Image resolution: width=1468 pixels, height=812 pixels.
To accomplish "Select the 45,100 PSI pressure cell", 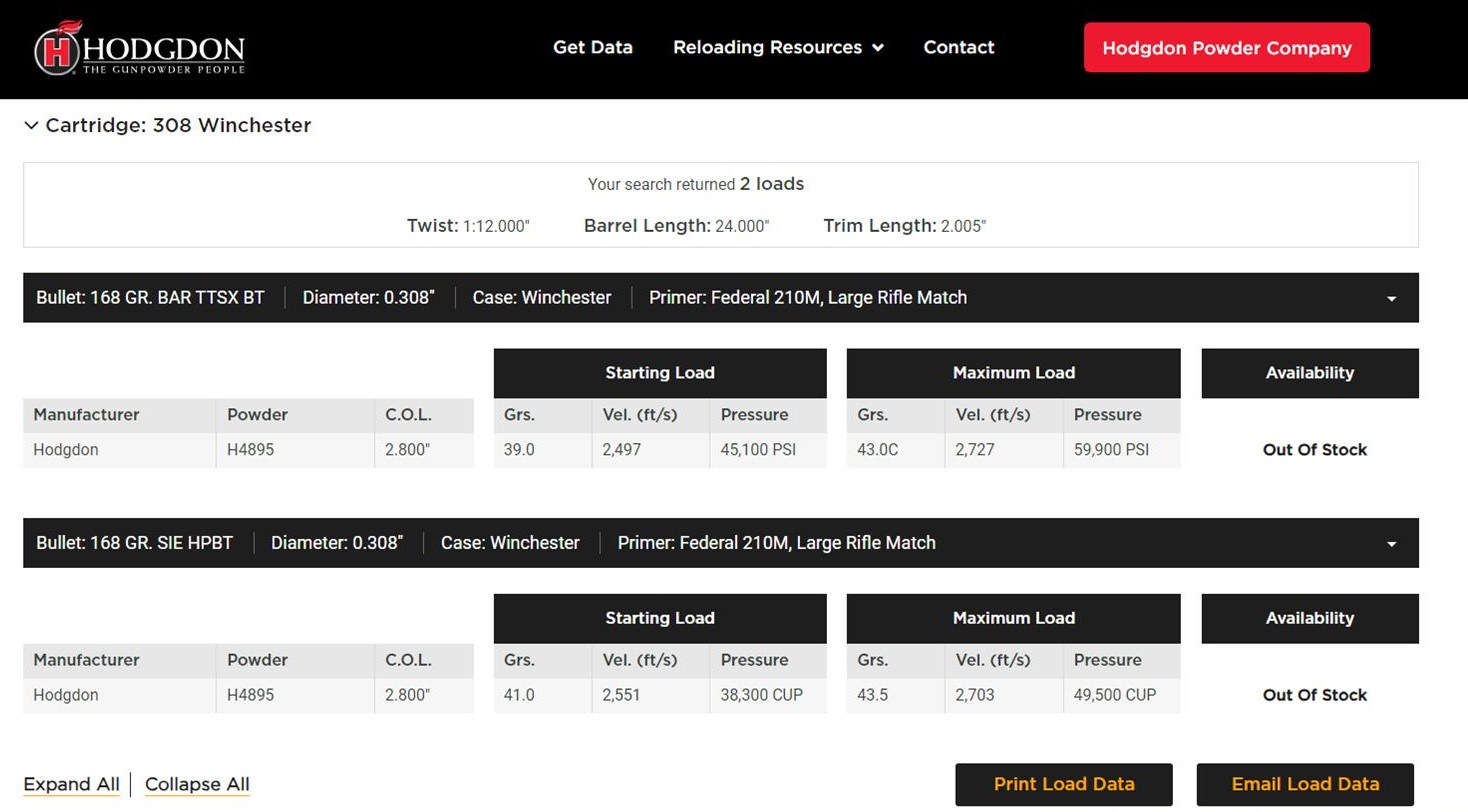I will click(x=768, y=450).
